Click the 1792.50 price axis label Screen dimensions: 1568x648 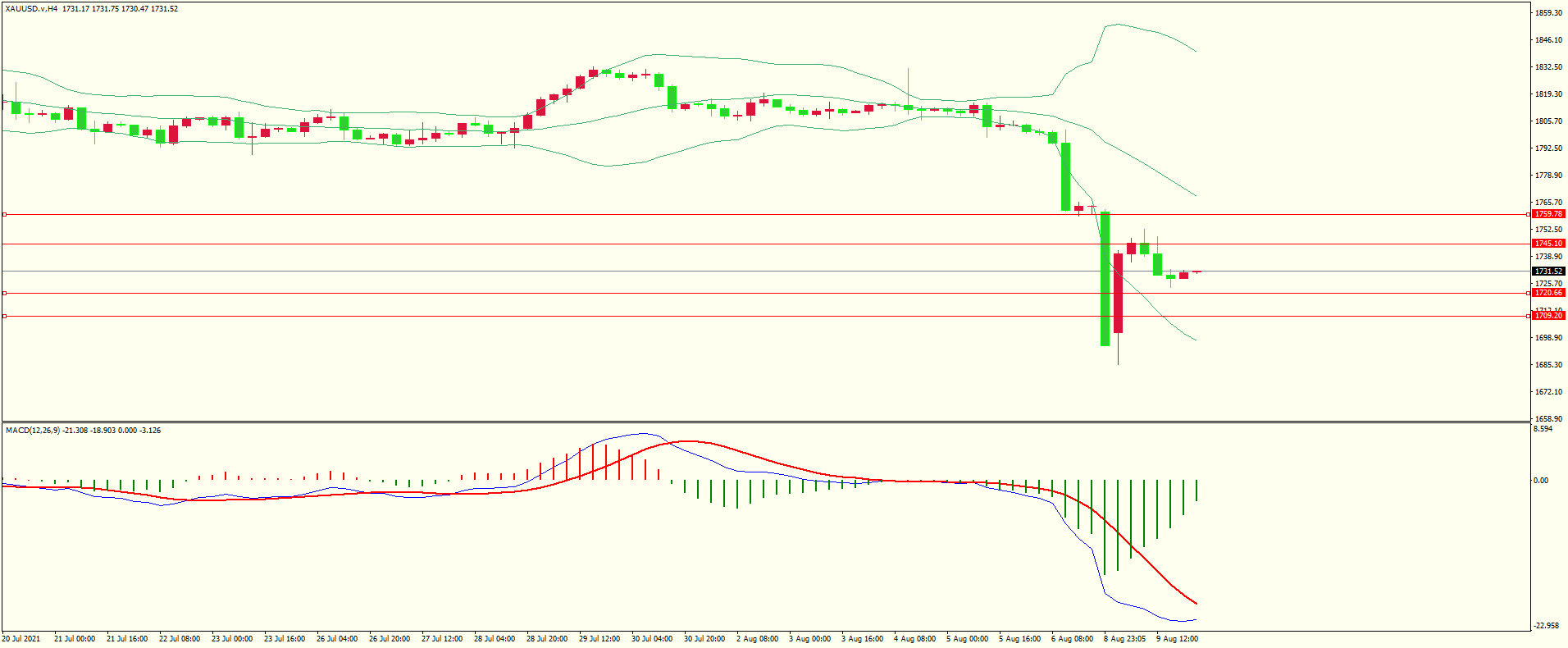(1548, 148)
